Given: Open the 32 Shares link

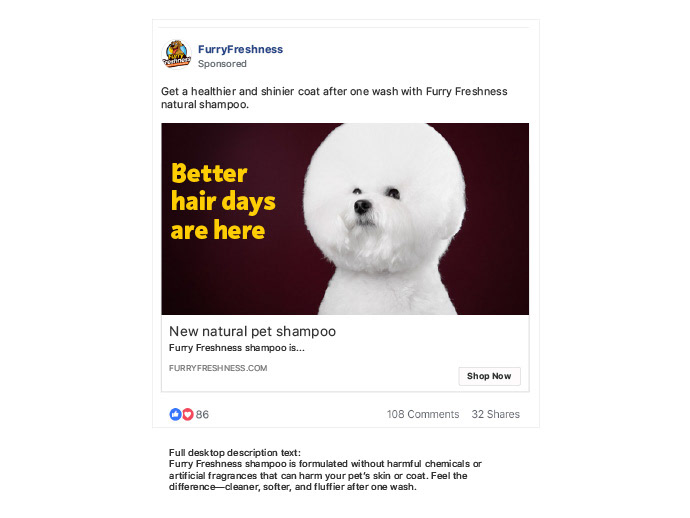Looking at the screenshot, I should point(495,414).
